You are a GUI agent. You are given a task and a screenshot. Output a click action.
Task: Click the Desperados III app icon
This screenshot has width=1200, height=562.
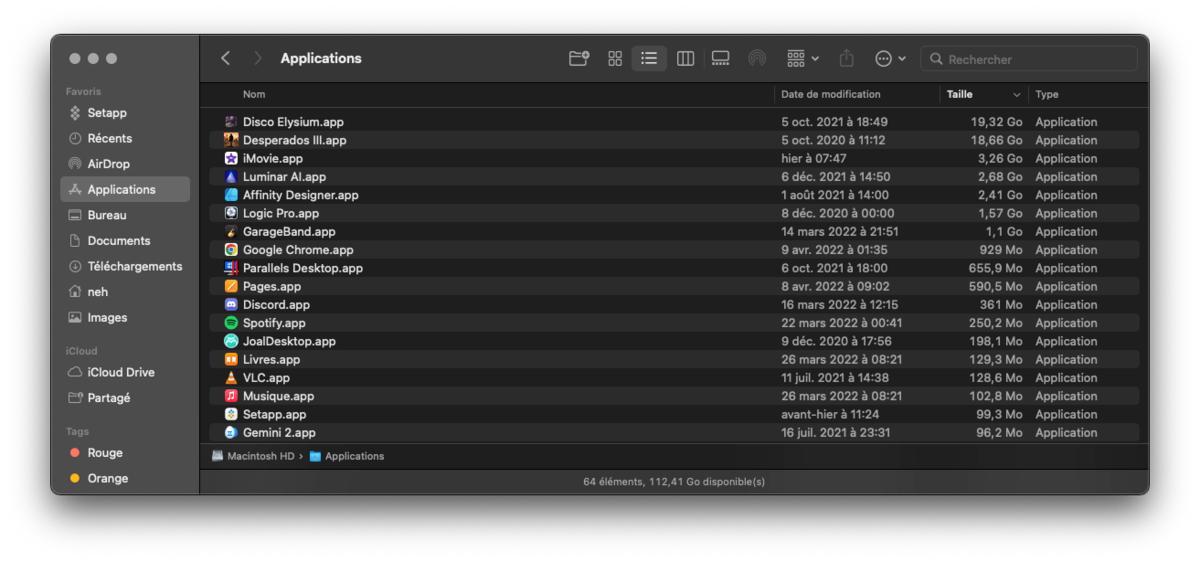231,140
